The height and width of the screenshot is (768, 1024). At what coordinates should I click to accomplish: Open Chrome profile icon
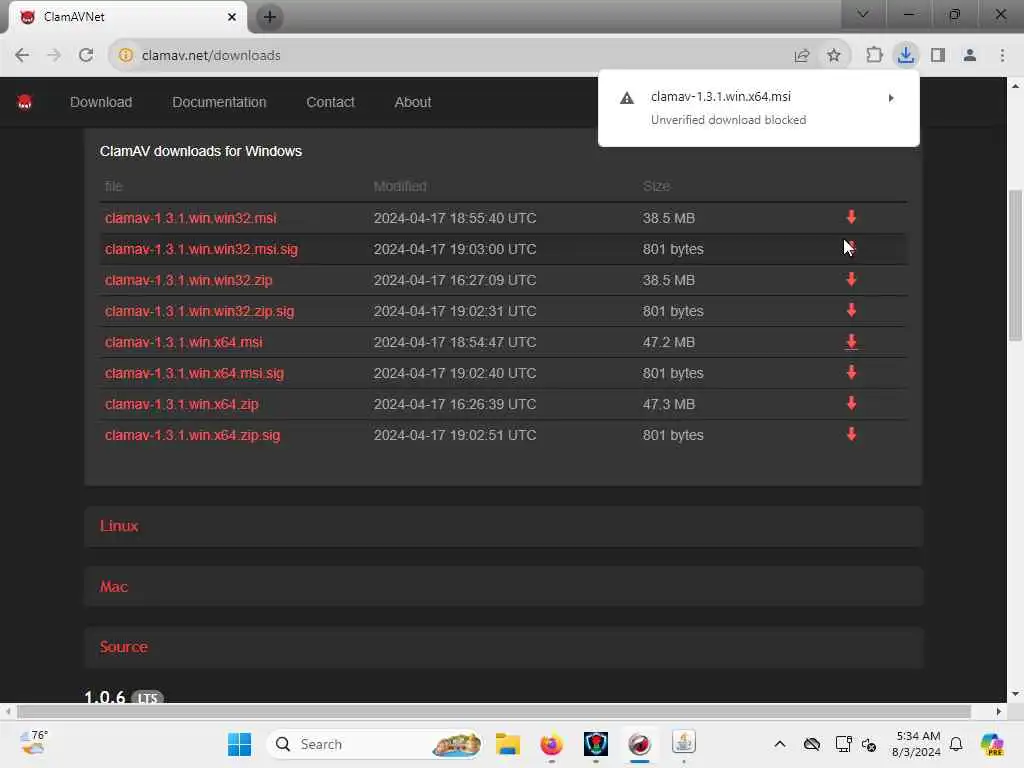coord(970,56)
